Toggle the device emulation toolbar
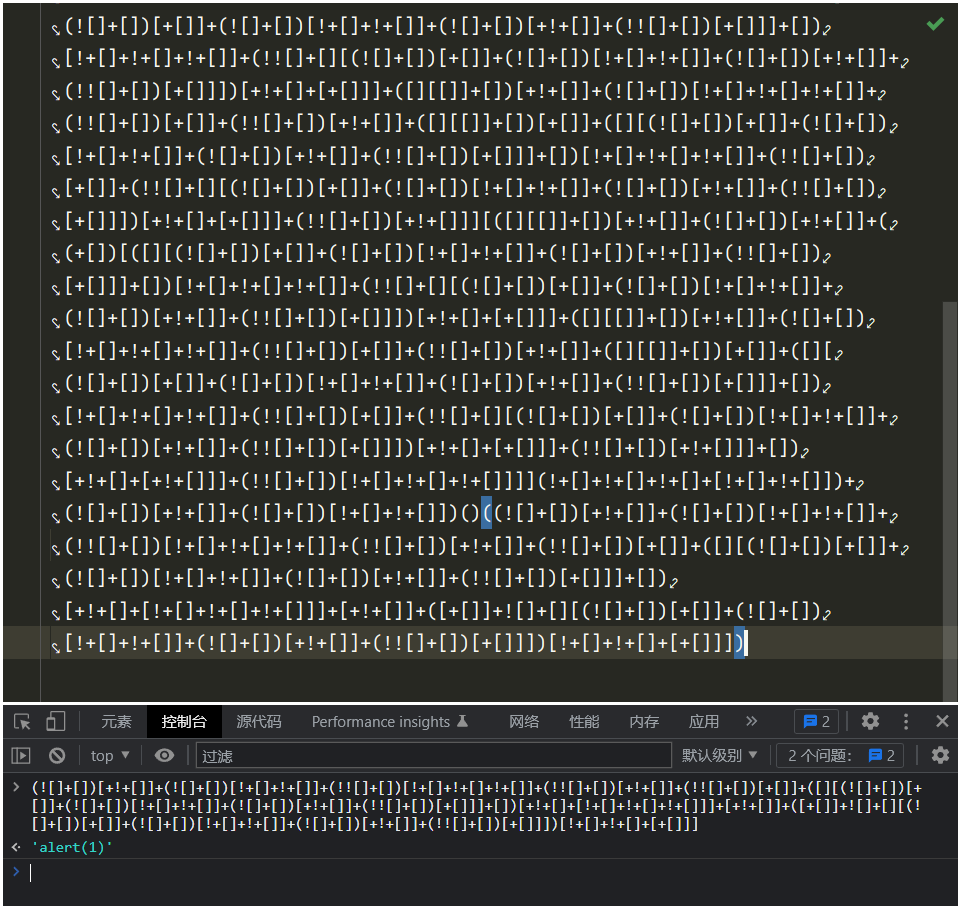The width and height of the screenshot is (961, 909). point(54,721)
